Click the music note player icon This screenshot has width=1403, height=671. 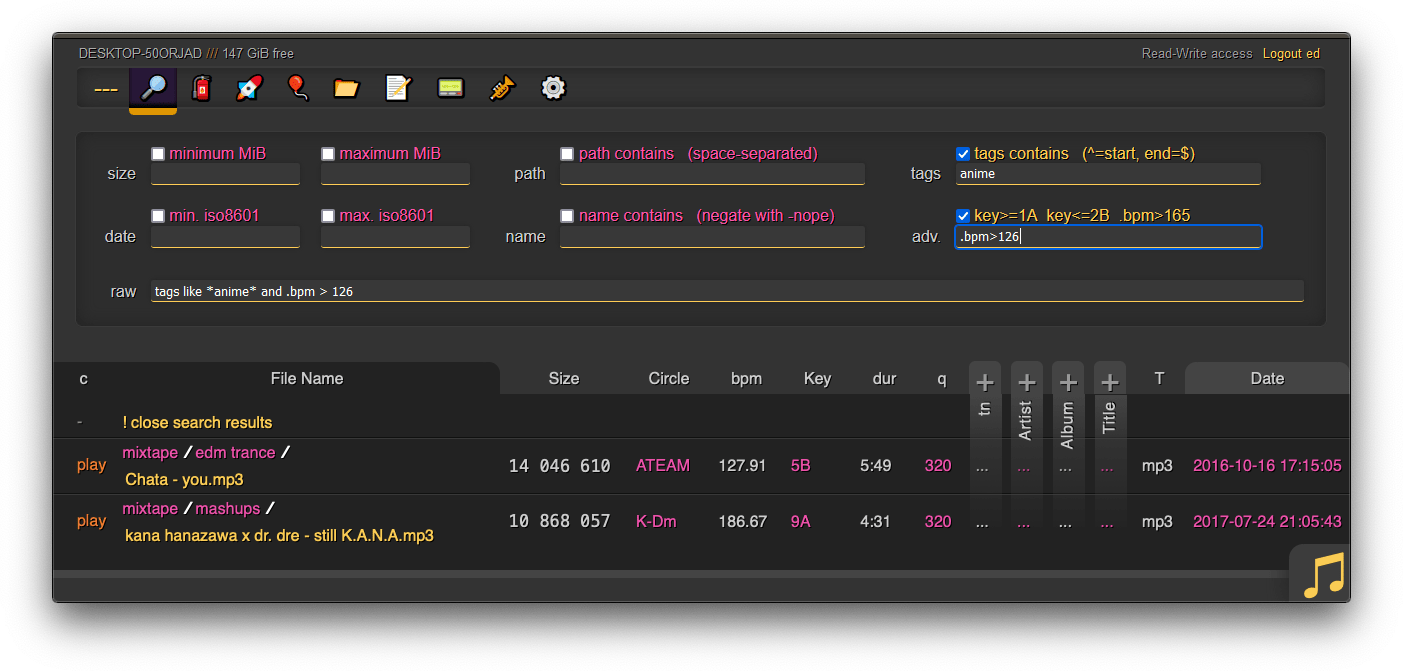1318,573
